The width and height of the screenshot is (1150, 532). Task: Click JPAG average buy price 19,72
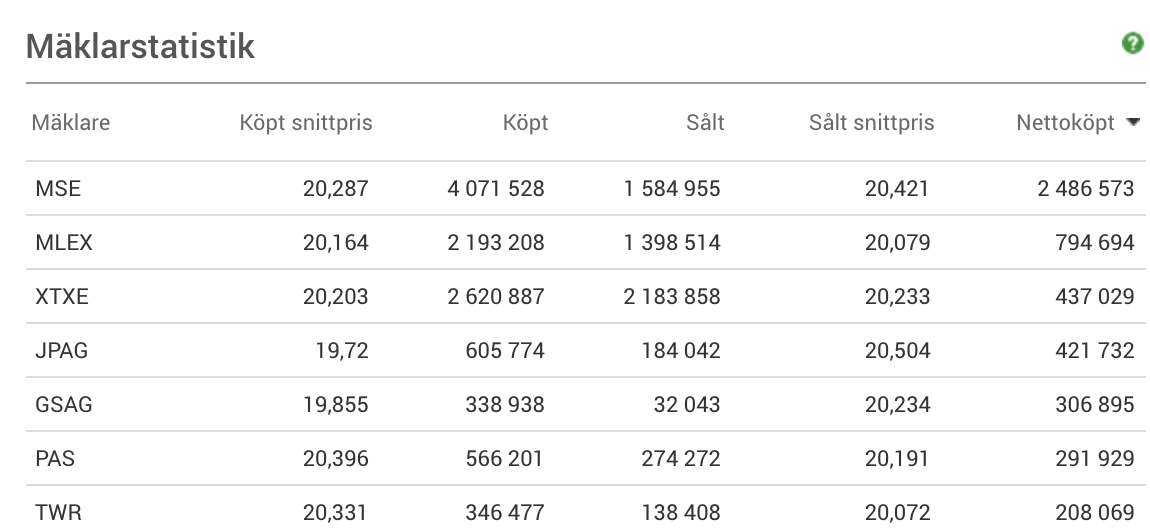click(342, 351)
